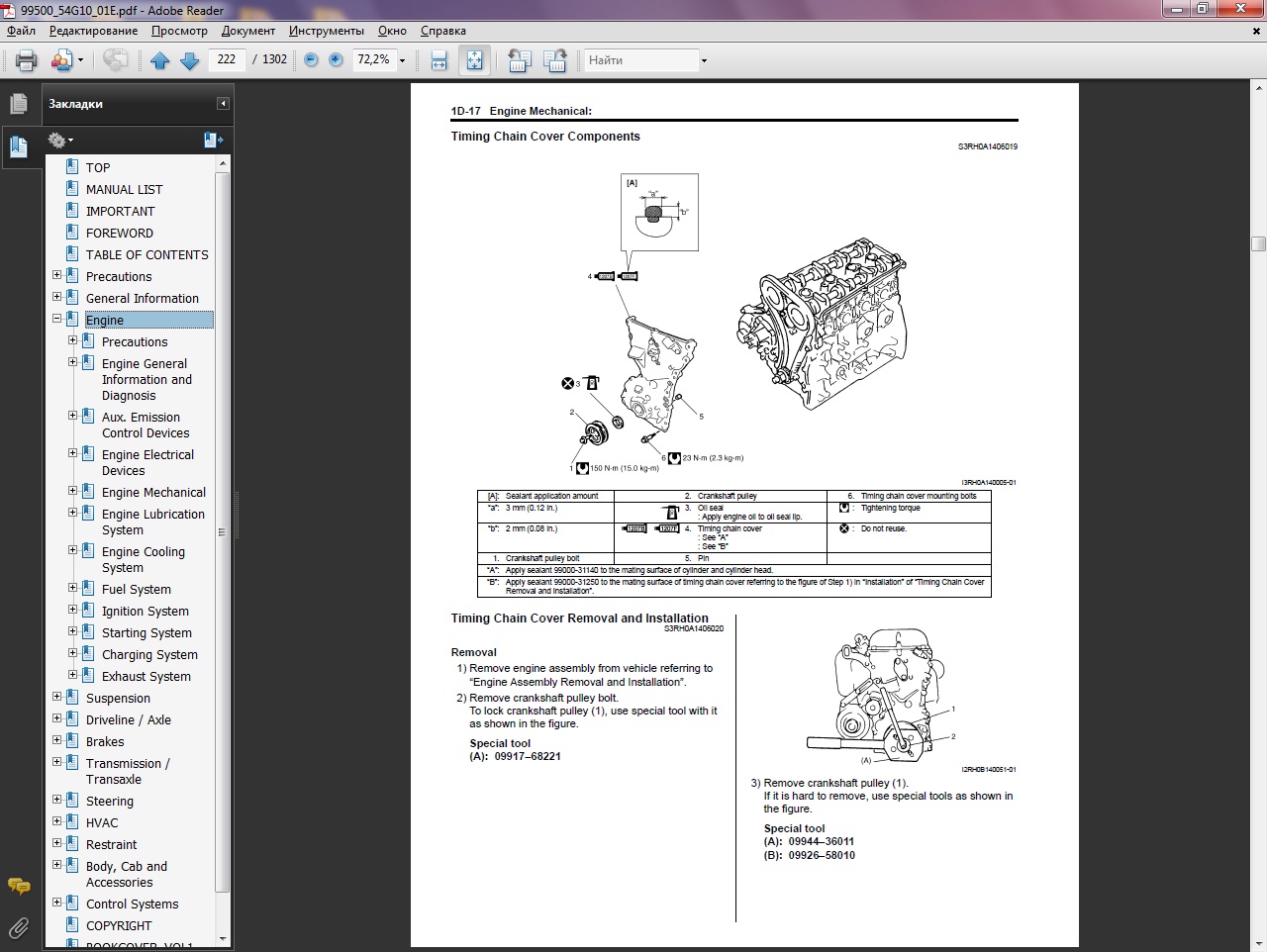1267x952 pixels.
Task: Expand the Control Systems bookmark
Action: click(x=56, y=903)
